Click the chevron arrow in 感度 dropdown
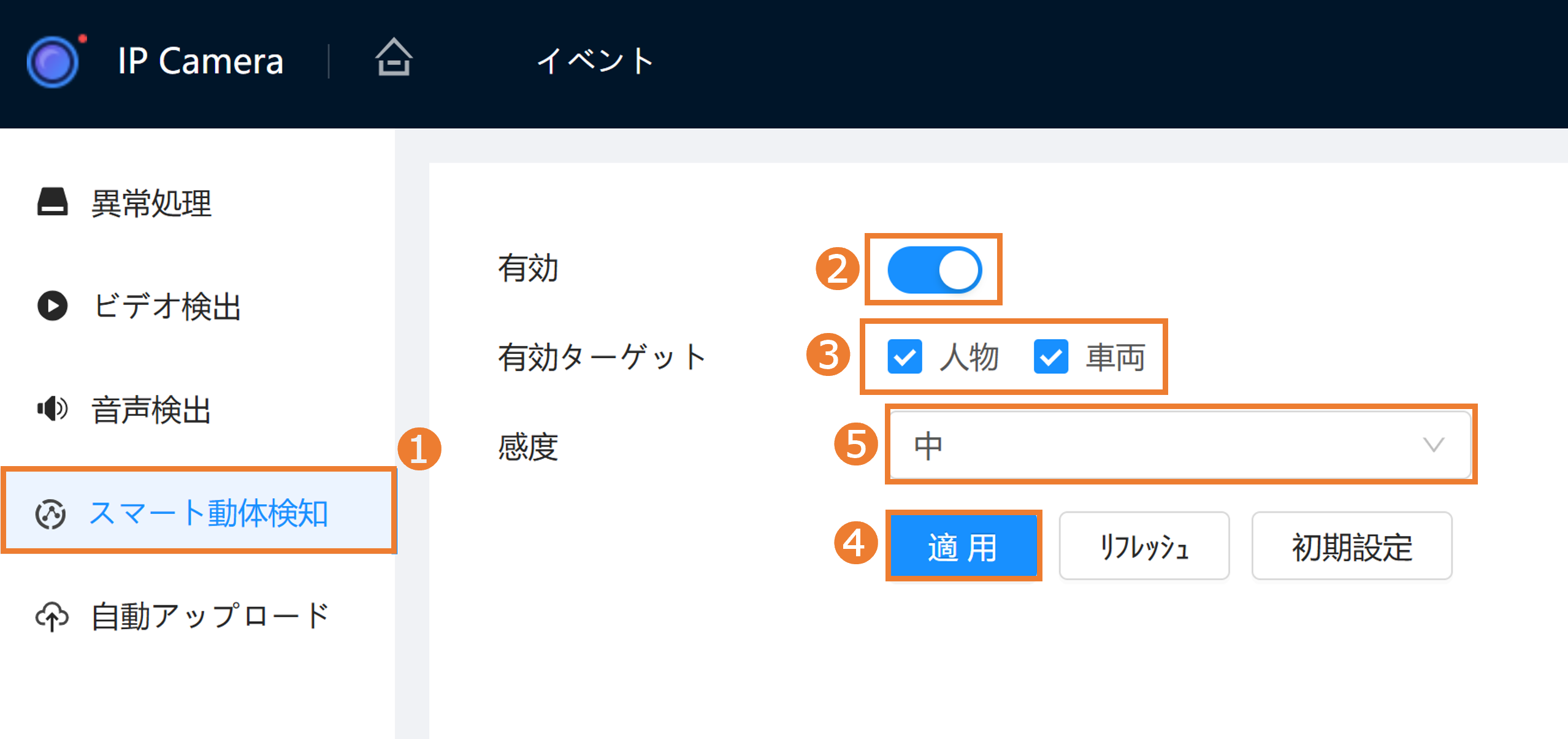1568x739 pixels. 1433,444
